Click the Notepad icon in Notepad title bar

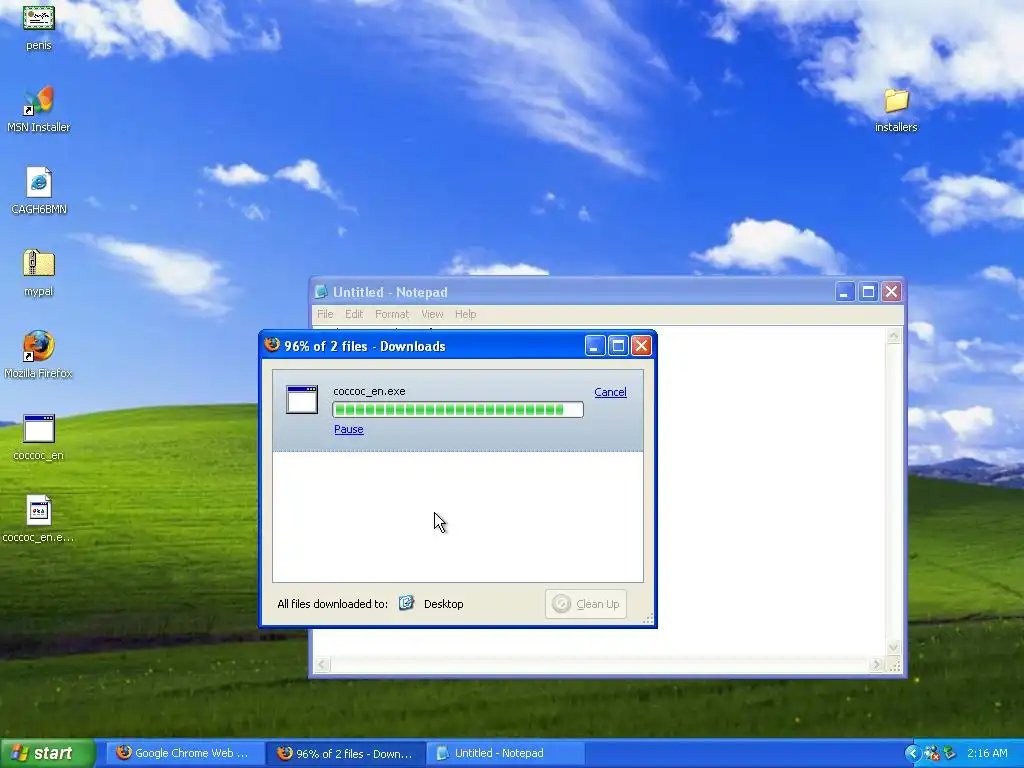(x=321, y=292)
